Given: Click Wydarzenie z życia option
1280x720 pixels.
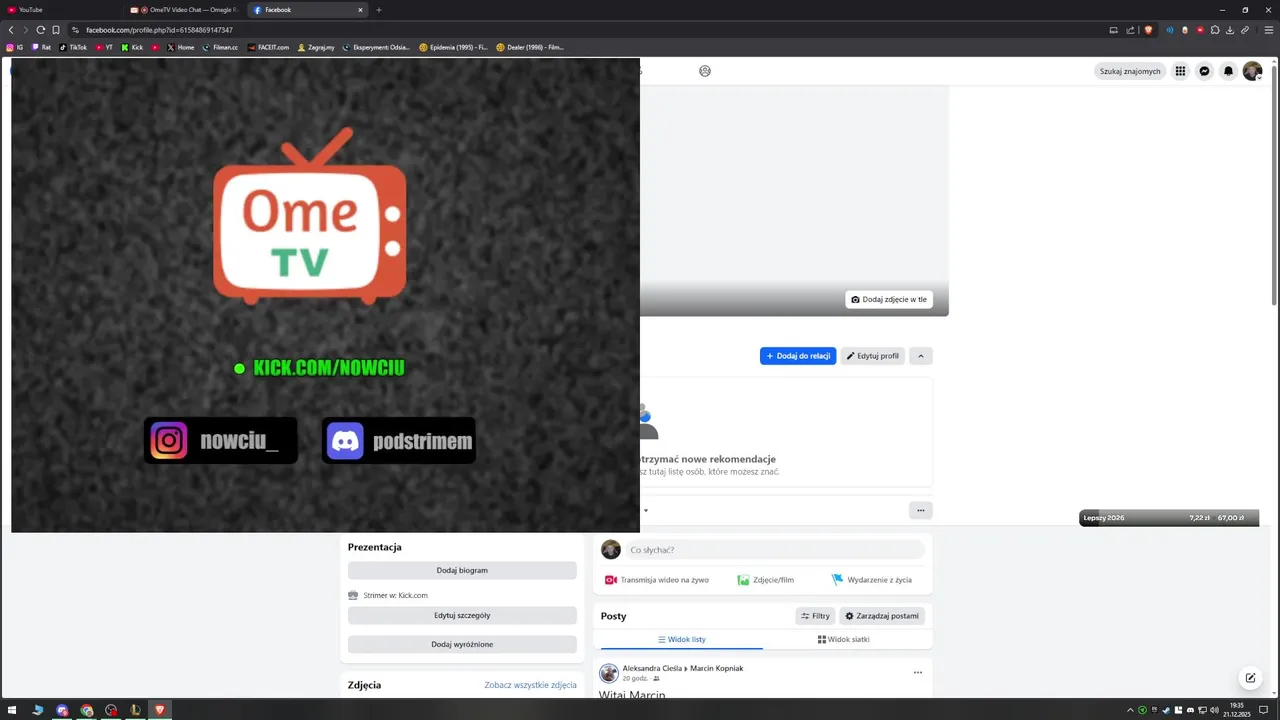Looking at the screenshot, I should pos(872,580).
